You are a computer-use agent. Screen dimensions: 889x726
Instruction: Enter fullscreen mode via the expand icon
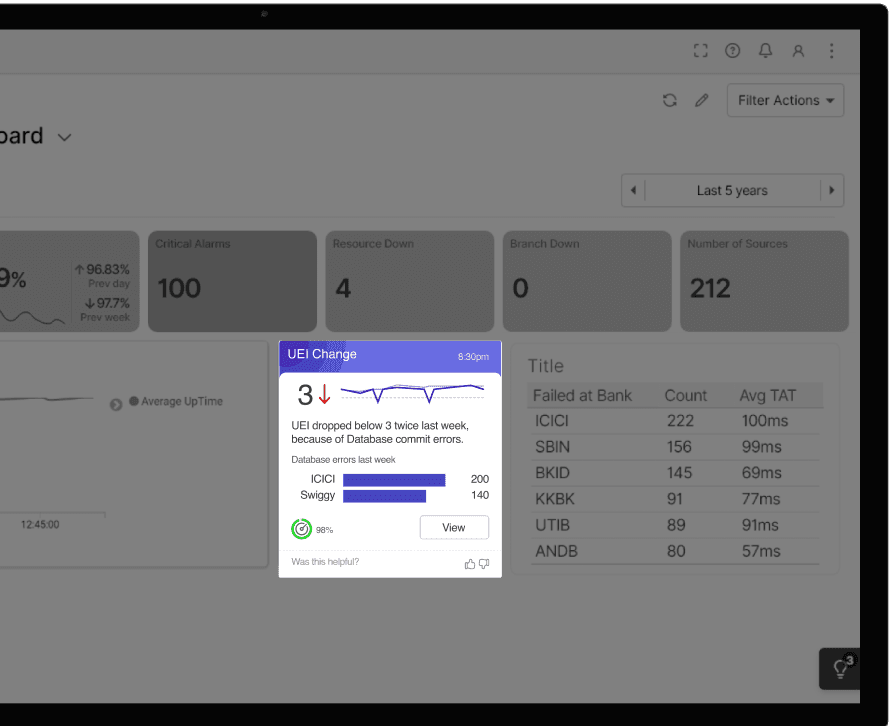click(701, 51)
